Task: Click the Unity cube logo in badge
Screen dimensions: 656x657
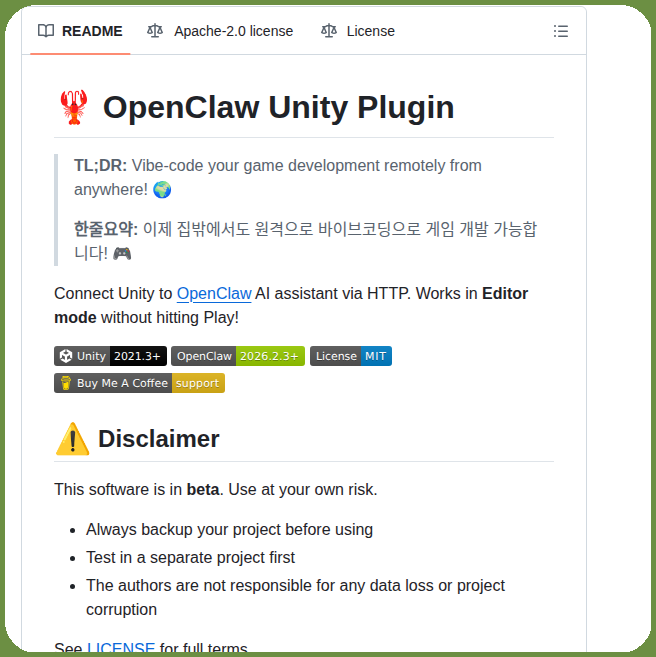Action: [x=66, y=356]
